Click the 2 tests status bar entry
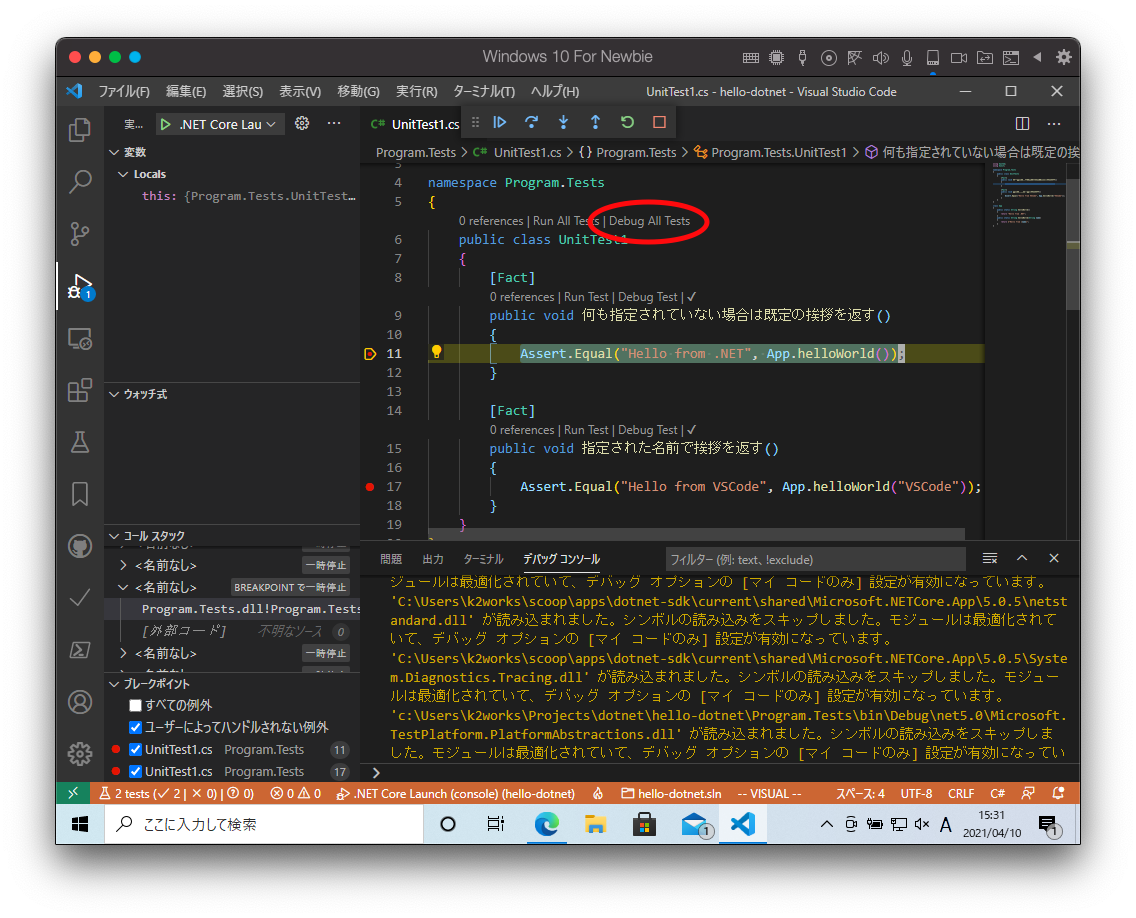This screenshot has width=1136, height=918. pyautogui.click(x=177, y=793)
